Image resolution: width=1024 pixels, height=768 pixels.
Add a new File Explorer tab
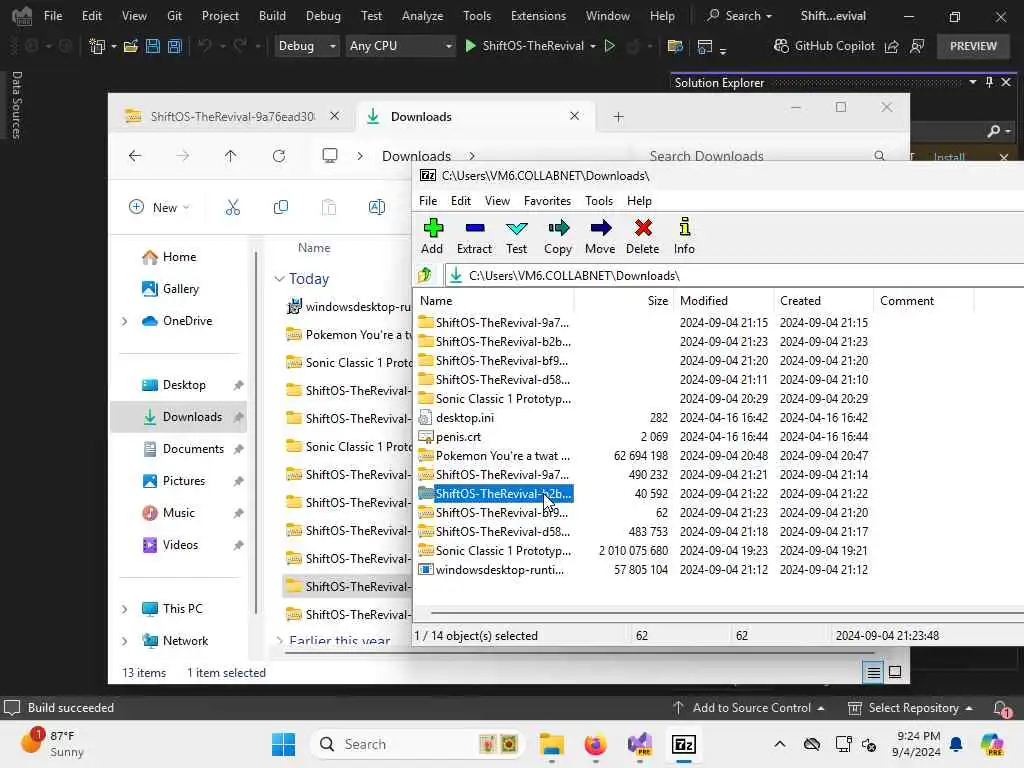coord(618,116)
